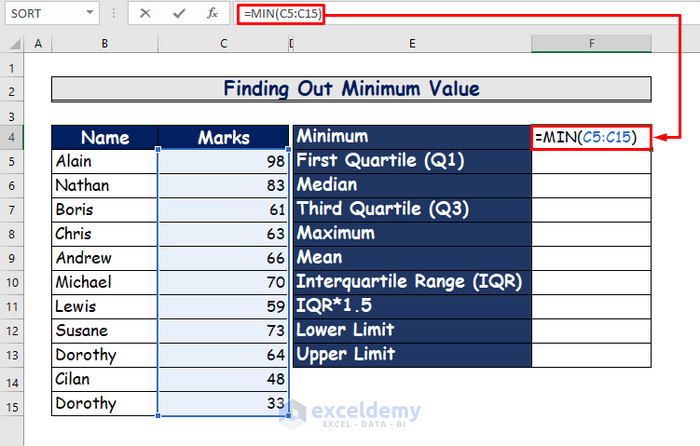
Task: Select empty value cell beside Maximum
Action: point(591,234)
